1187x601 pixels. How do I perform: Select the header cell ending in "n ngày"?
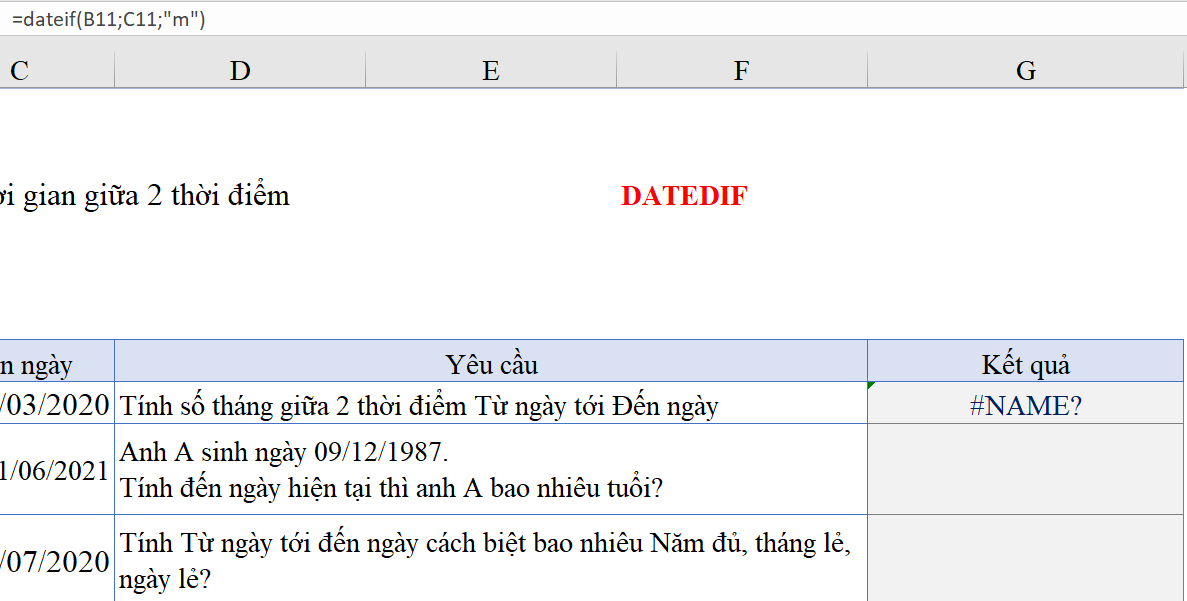pyautogui.click(x=57, y=361)
